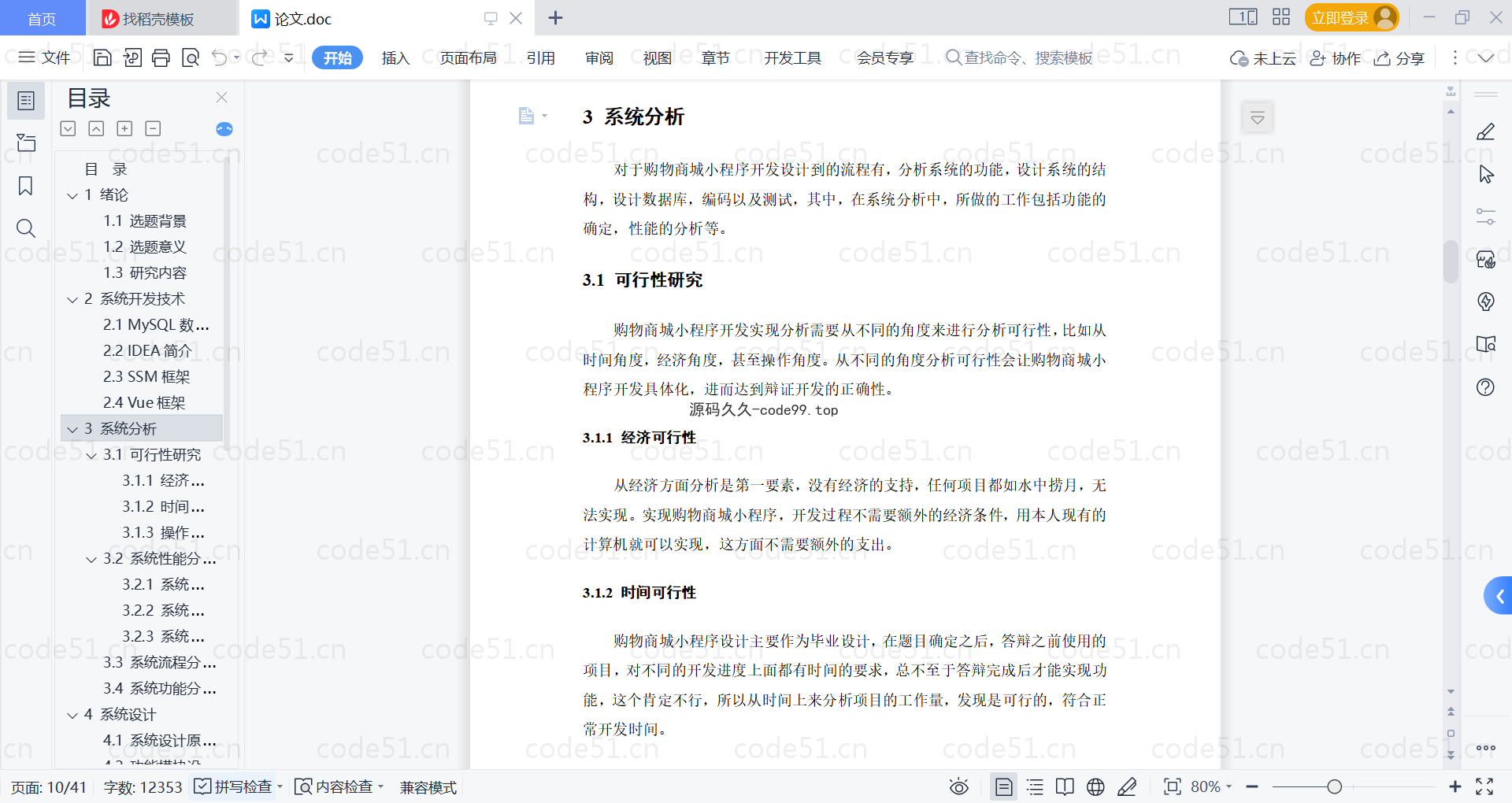
Task: Click the blue smart assistant icon in 目录 panel
Action: [224, 129]
